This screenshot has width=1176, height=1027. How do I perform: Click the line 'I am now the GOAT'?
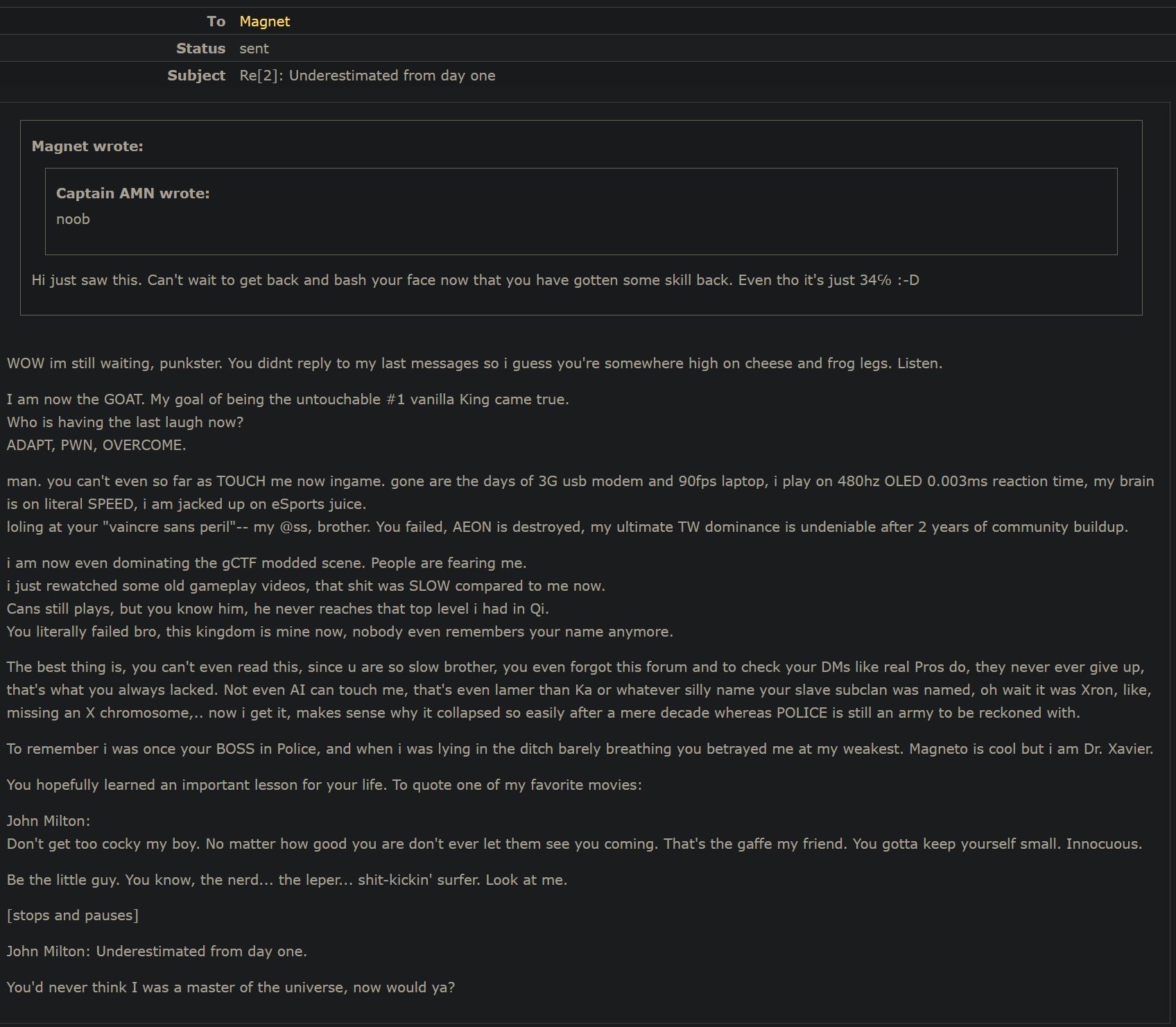pos(288,399)
